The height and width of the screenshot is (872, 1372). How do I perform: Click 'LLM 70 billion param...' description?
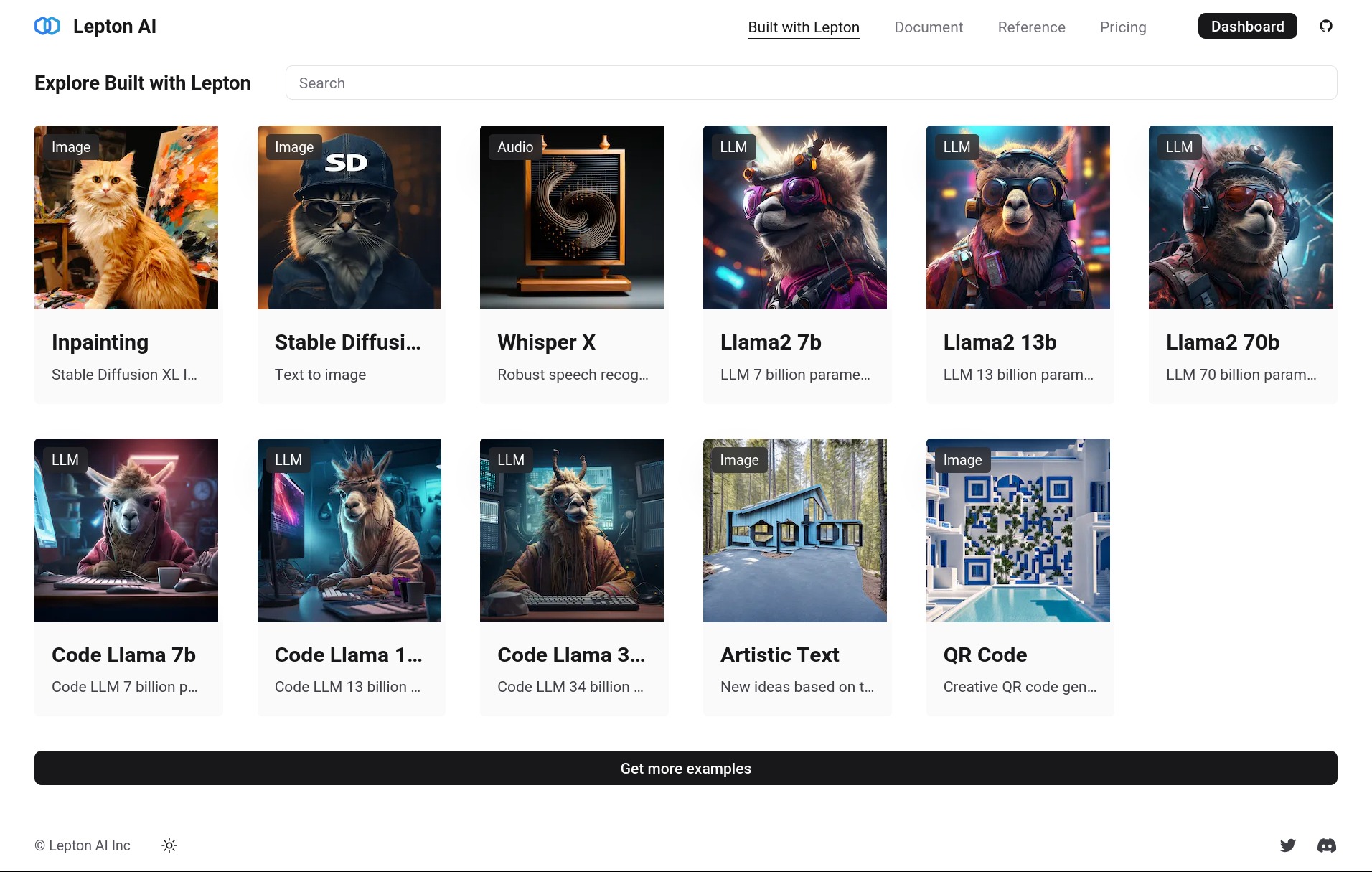point(1241,375)
